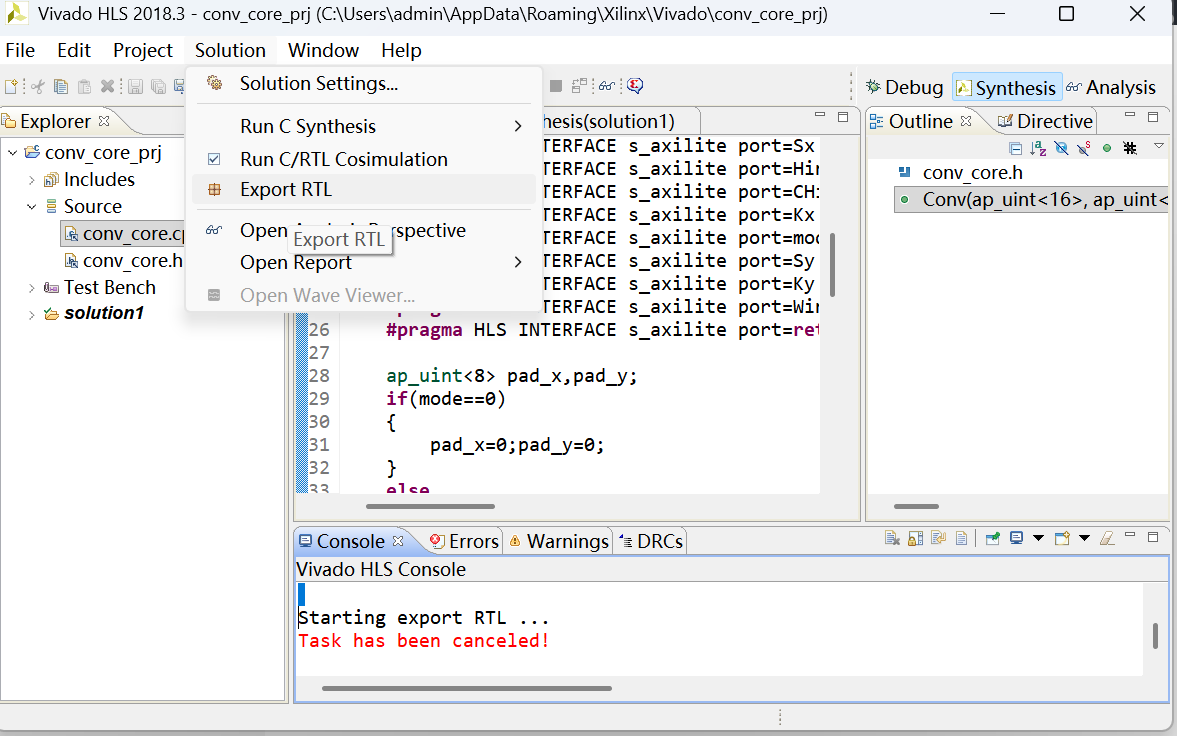Choose Export RTL from Solution menu
The image size is (1177, 736).
point(364,189)
